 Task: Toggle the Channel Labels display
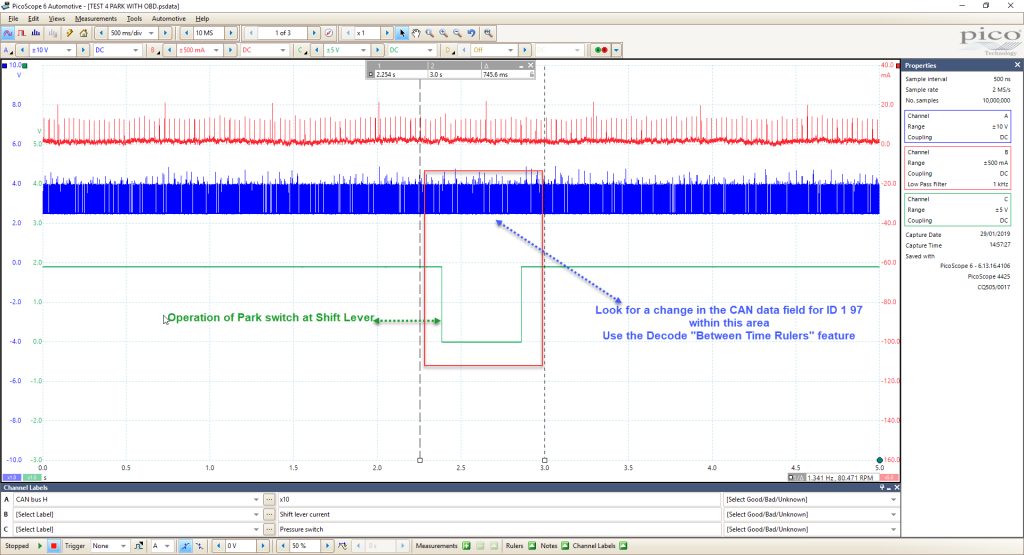coord(623,546)
